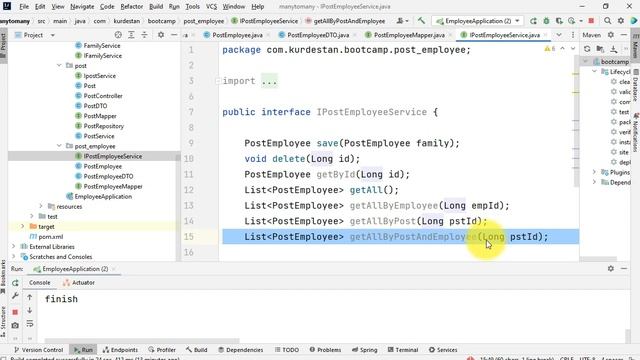Viewport: 640px width, 360px height.
Task: Open the TODO tool window
Action: click(287, 350)
